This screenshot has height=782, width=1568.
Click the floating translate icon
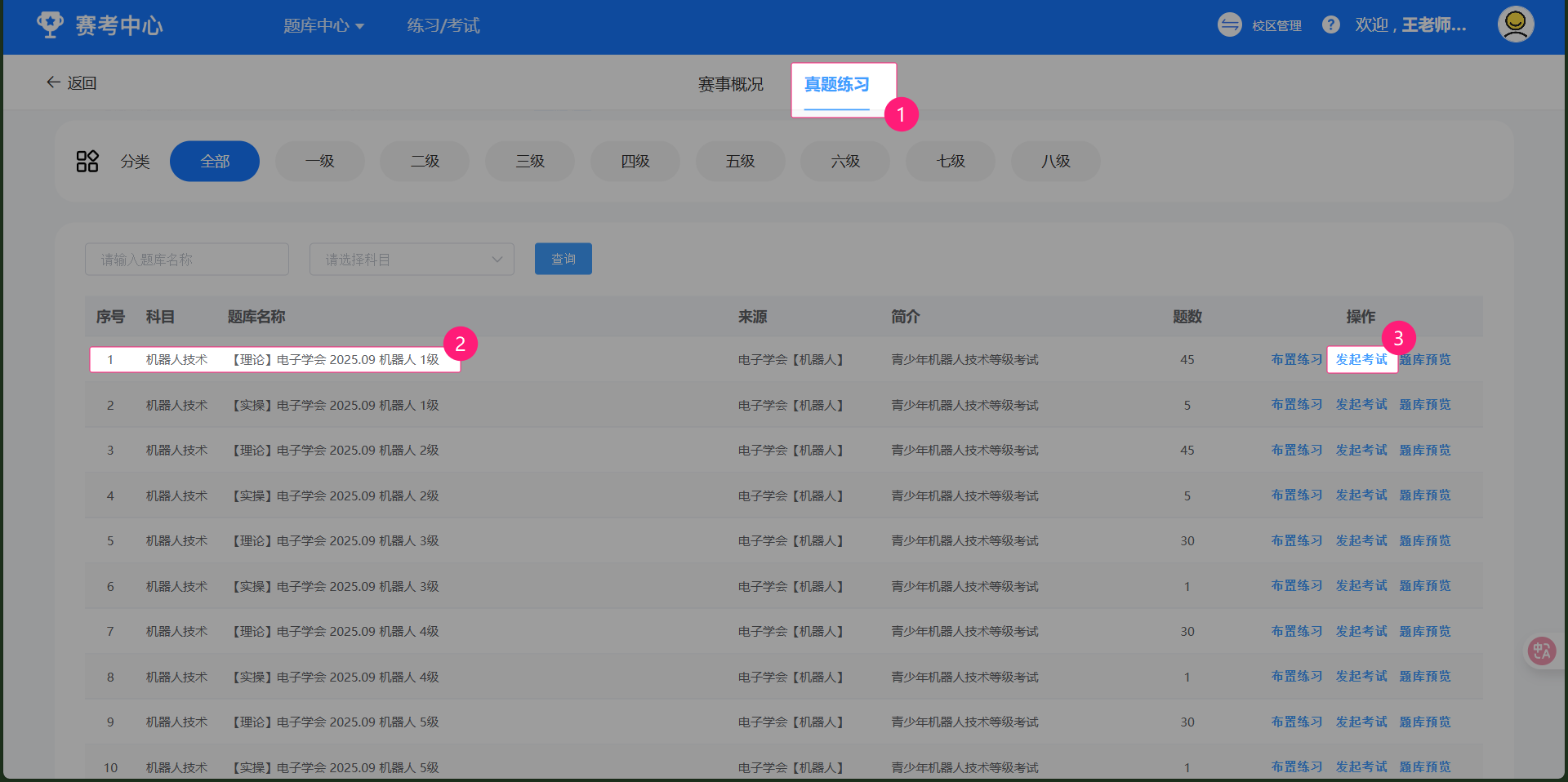1541,651
